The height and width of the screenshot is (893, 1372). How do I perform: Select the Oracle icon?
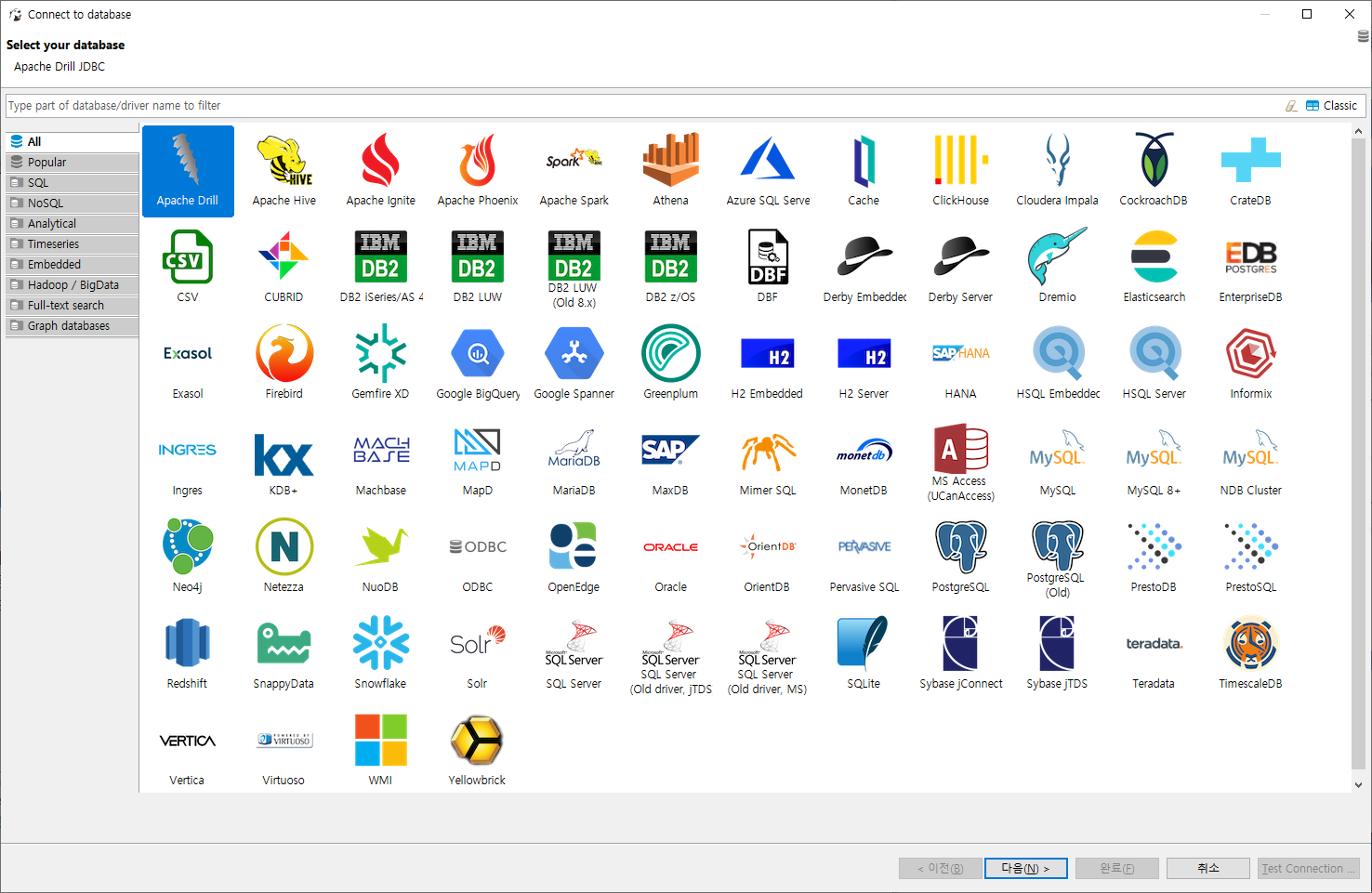670,547
